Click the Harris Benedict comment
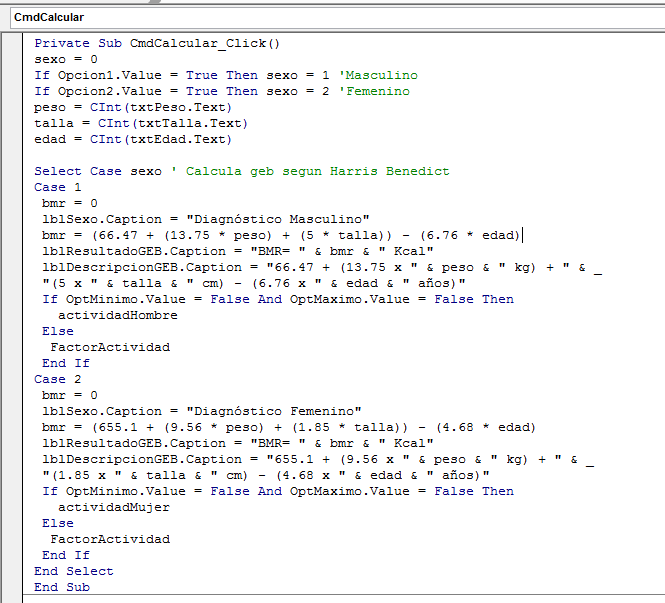The height and width of the screenshot is (603, 665). click(310, 171)
